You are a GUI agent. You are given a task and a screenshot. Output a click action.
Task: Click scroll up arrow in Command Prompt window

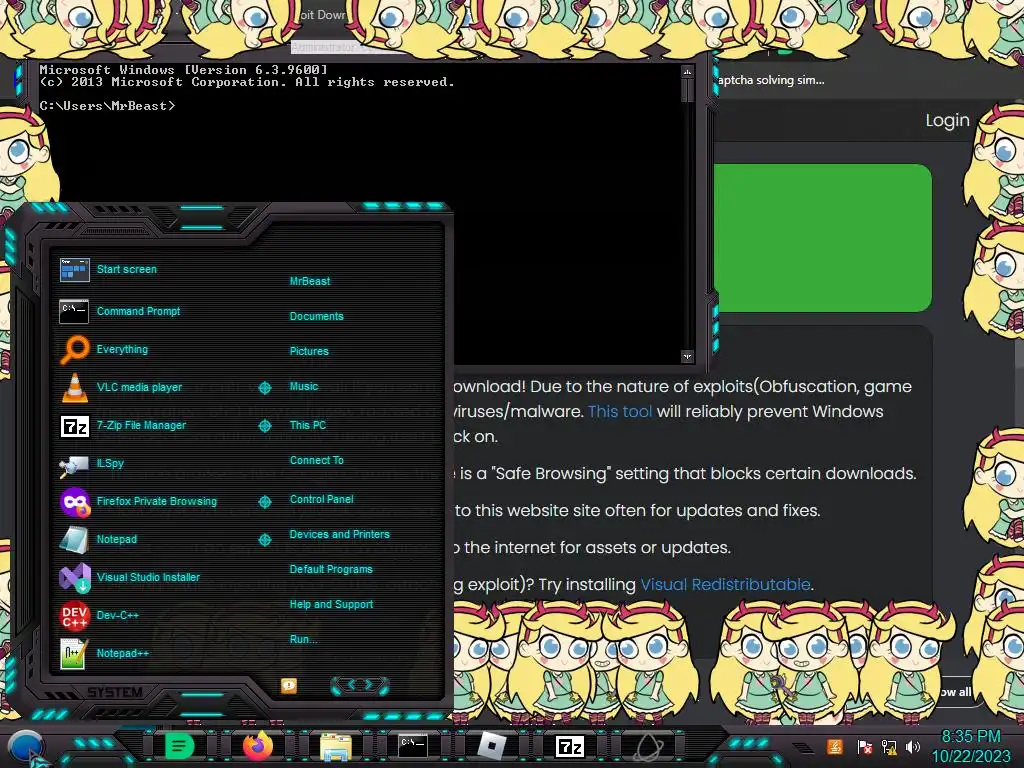click(x=687, y=72)
